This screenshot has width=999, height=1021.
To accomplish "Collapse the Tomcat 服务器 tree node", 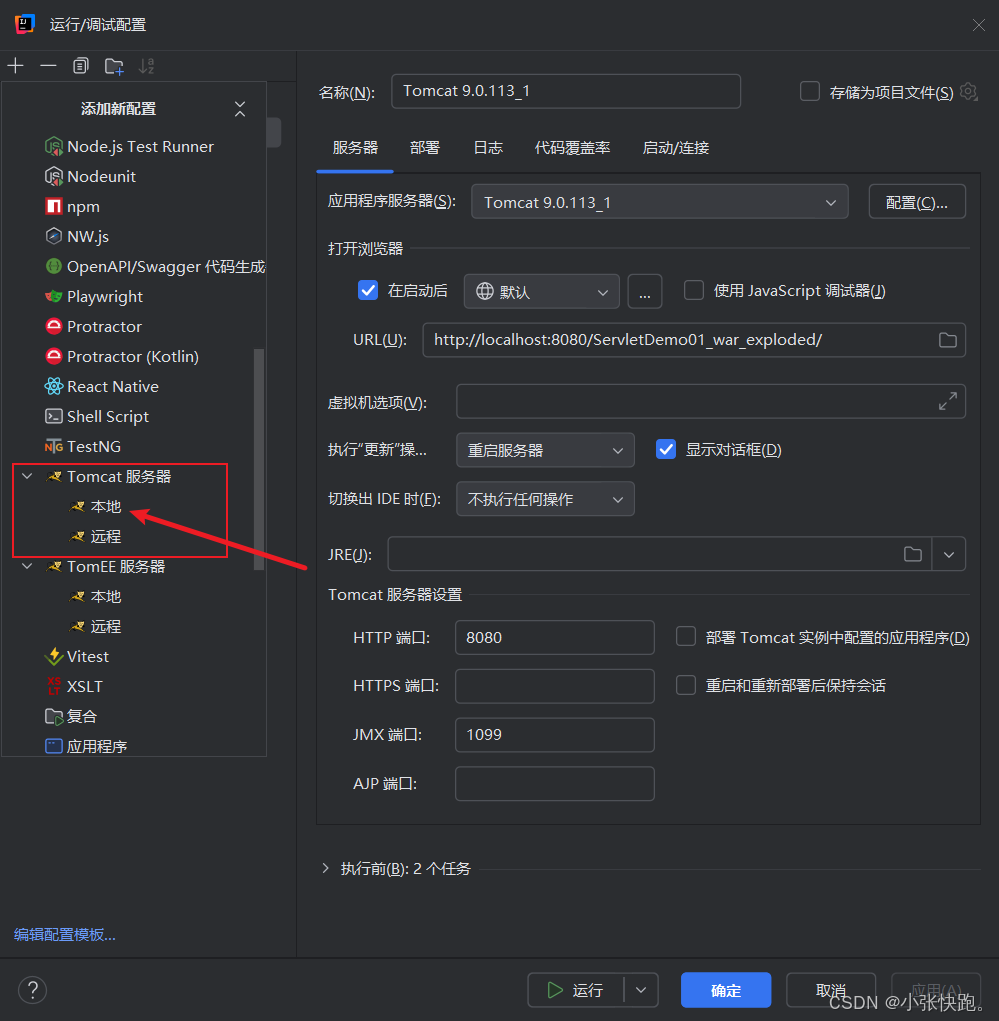I will click(27, 477).
